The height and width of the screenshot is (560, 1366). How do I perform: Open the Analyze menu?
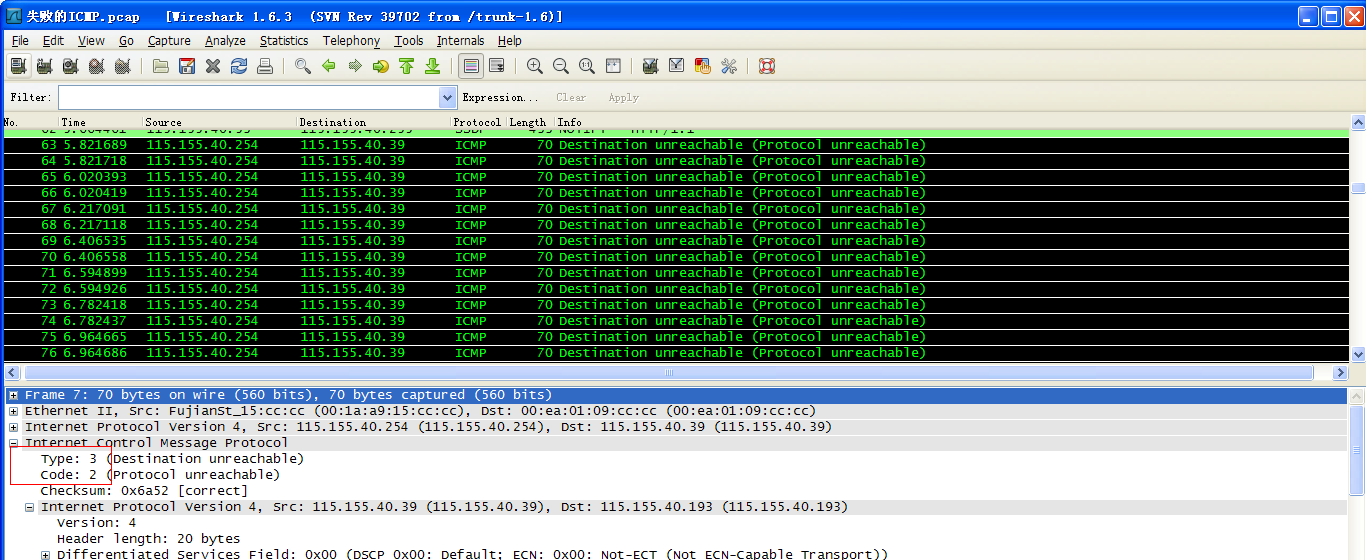click(225, 41)
